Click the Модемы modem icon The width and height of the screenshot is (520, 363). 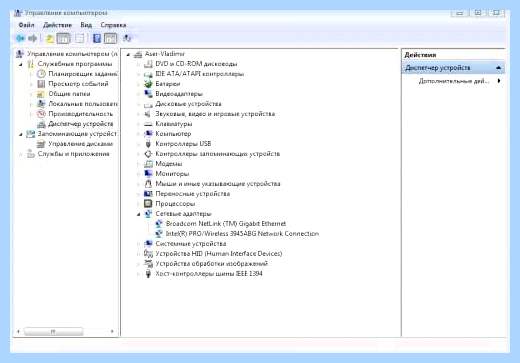[x=148, y=164]
